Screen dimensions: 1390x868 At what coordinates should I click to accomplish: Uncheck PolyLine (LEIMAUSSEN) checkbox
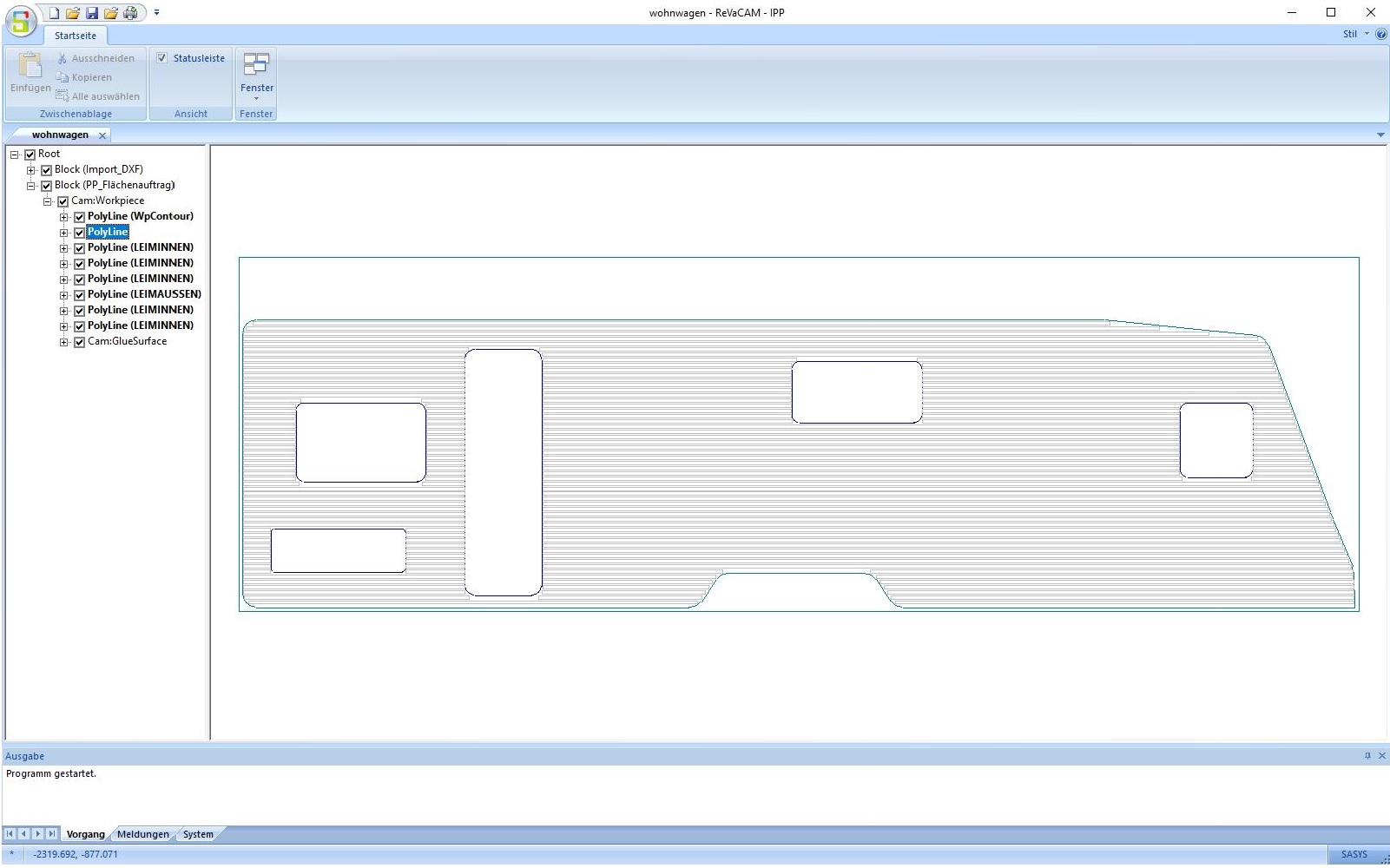[79, 295]
